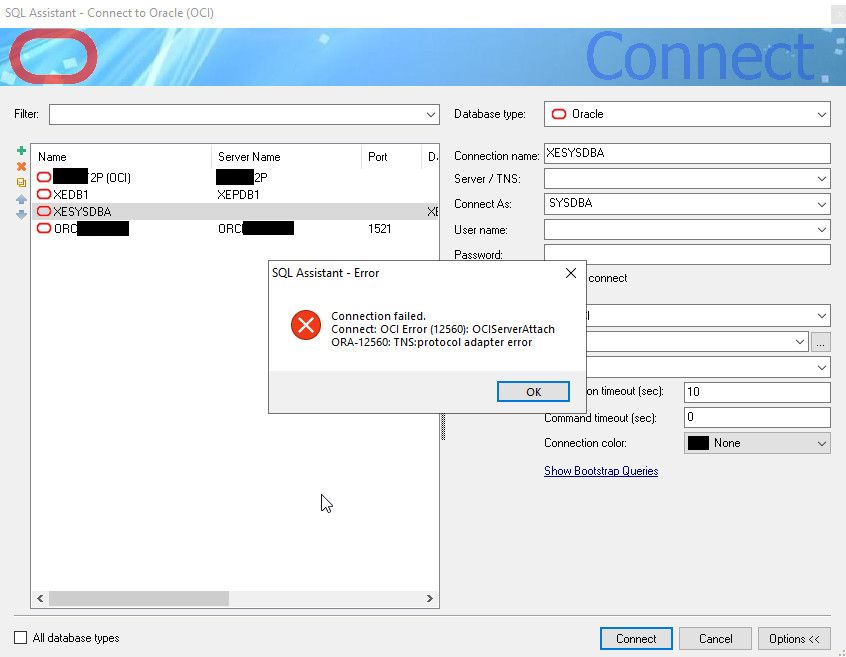
Task: Collapse options with Options << button
Action: (x=794, y=639)
